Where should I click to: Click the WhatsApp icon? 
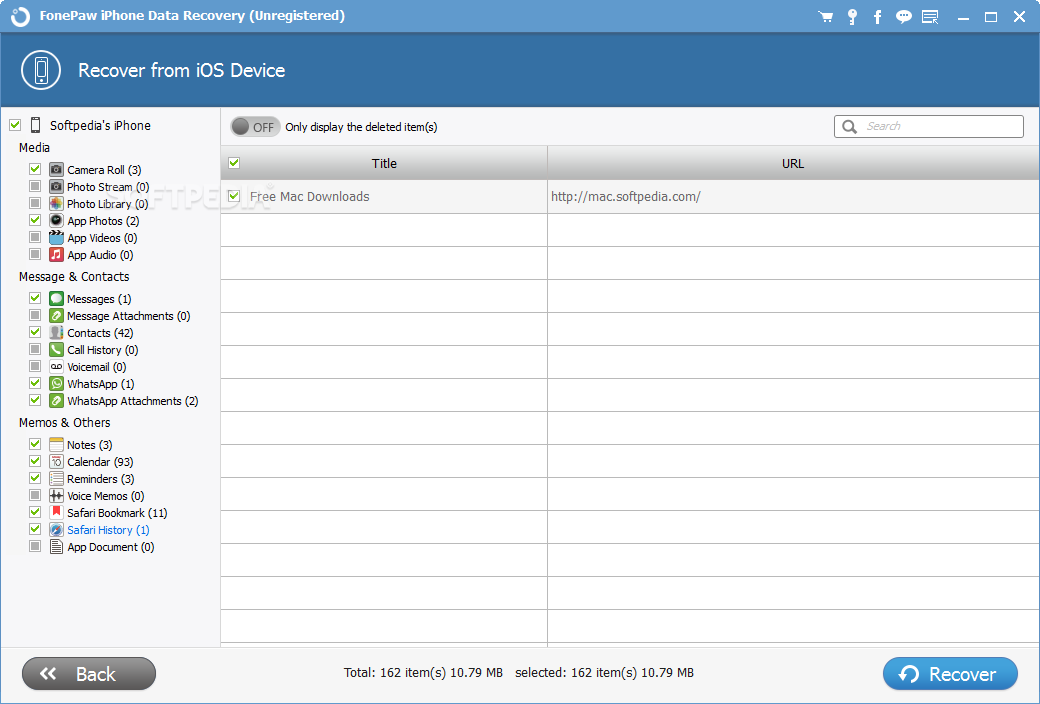pos(56,384)
